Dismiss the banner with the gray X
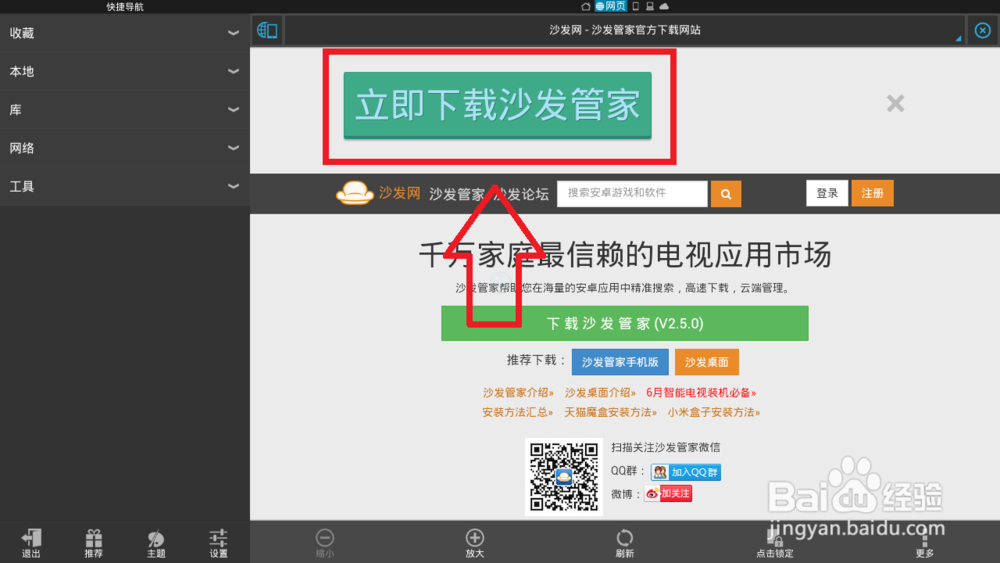 click(x=895, y=103)
